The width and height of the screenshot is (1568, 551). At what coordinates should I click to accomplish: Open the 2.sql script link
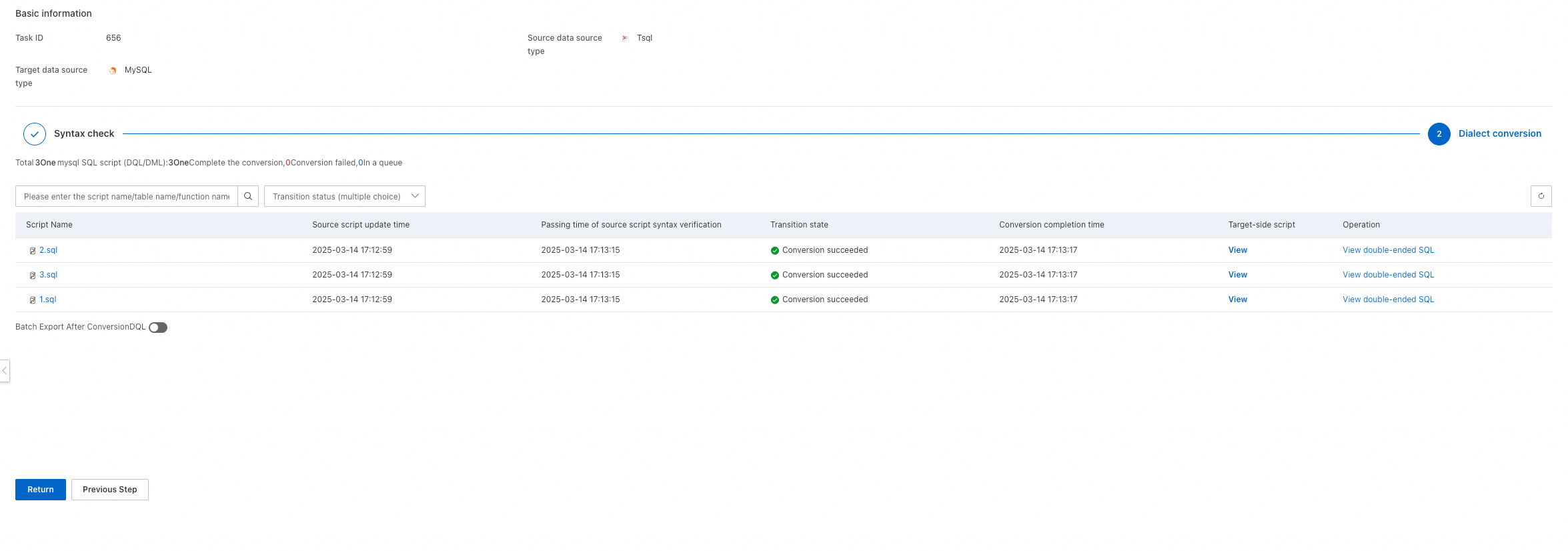coord(48,250)
